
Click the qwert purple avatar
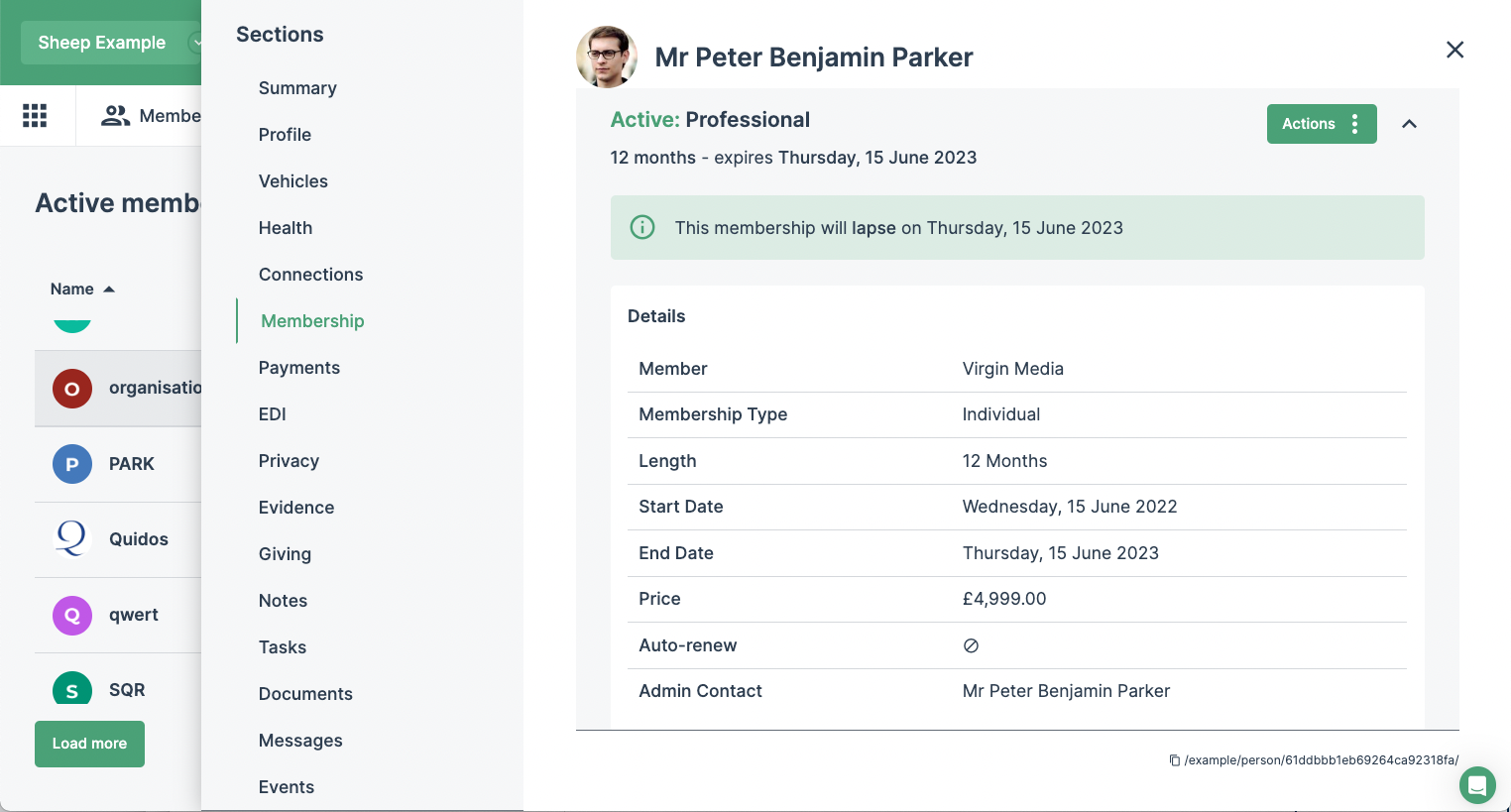[x=71, y=615]
